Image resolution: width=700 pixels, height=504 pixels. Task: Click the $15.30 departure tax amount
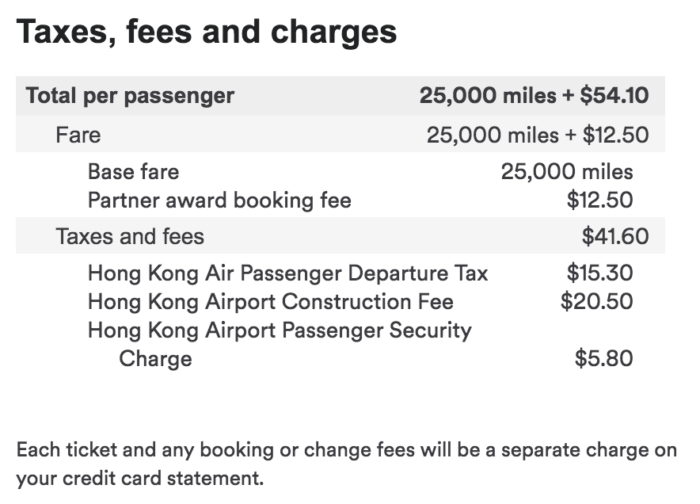[x=600, y=273]
